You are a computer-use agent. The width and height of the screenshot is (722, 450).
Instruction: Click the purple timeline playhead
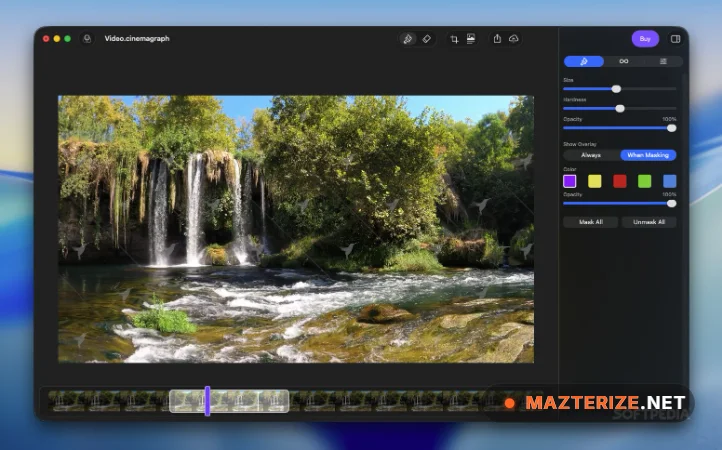pos(207,401)
